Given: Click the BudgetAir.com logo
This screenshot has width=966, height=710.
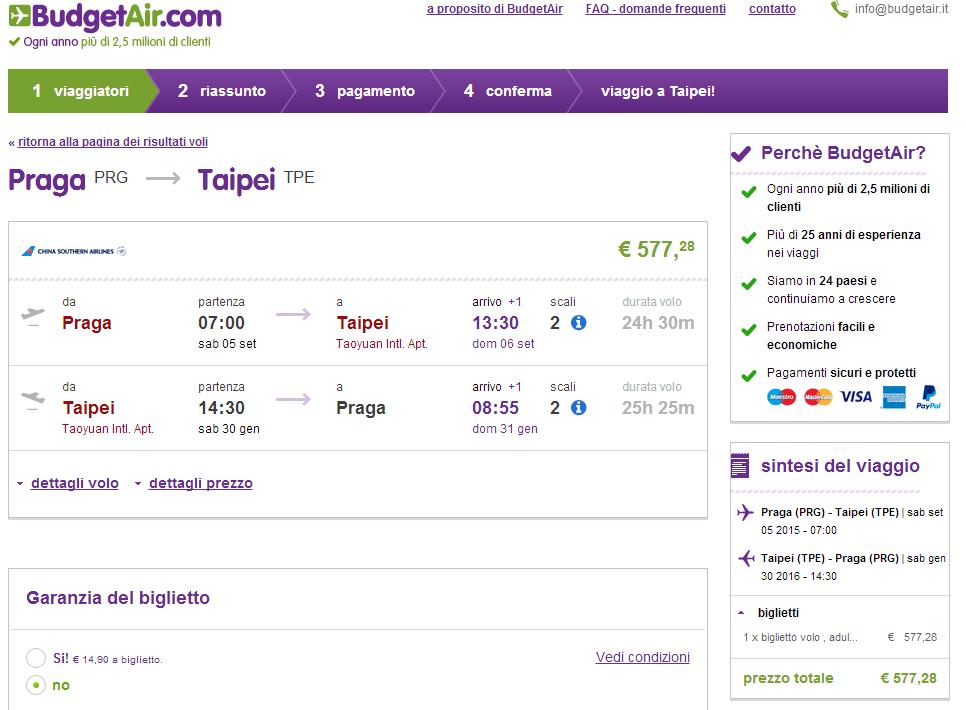Looking at the screenshot, I should 115,17.
